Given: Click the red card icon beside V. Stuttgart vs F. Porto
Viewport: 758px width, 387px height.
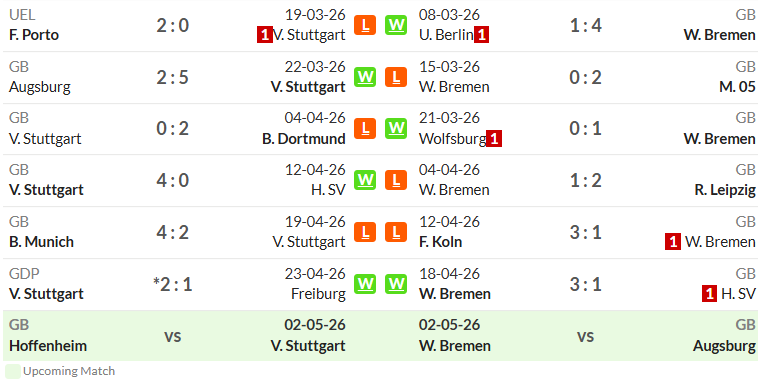Looking at the screenshot, I should pyautogui.click(x=264, y=35).
